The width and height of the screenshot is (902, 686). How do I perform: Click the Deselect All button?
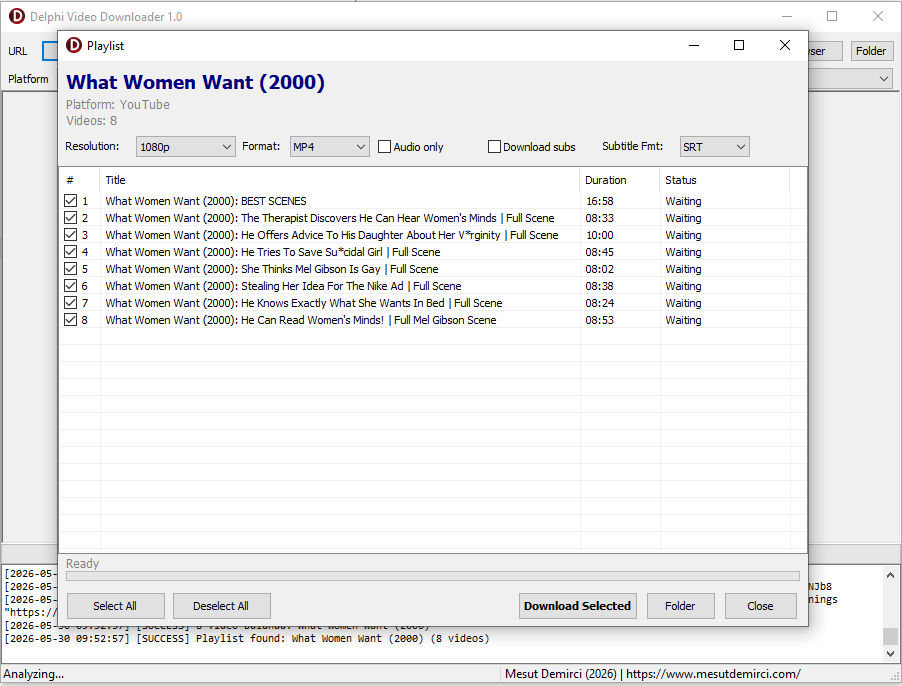click(221, 606)
